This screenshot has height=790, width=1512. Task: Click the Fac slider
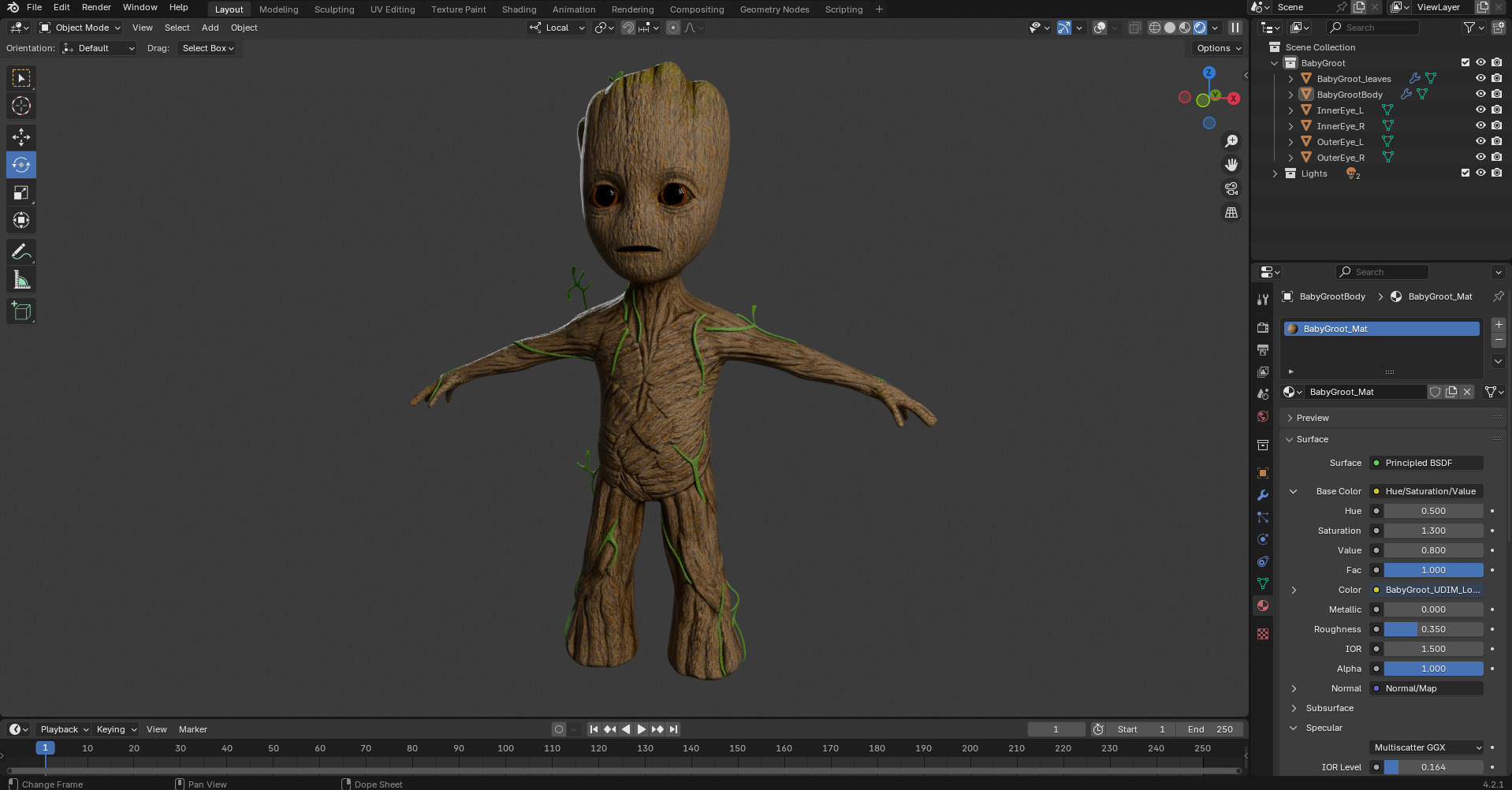pos(1433,570)
